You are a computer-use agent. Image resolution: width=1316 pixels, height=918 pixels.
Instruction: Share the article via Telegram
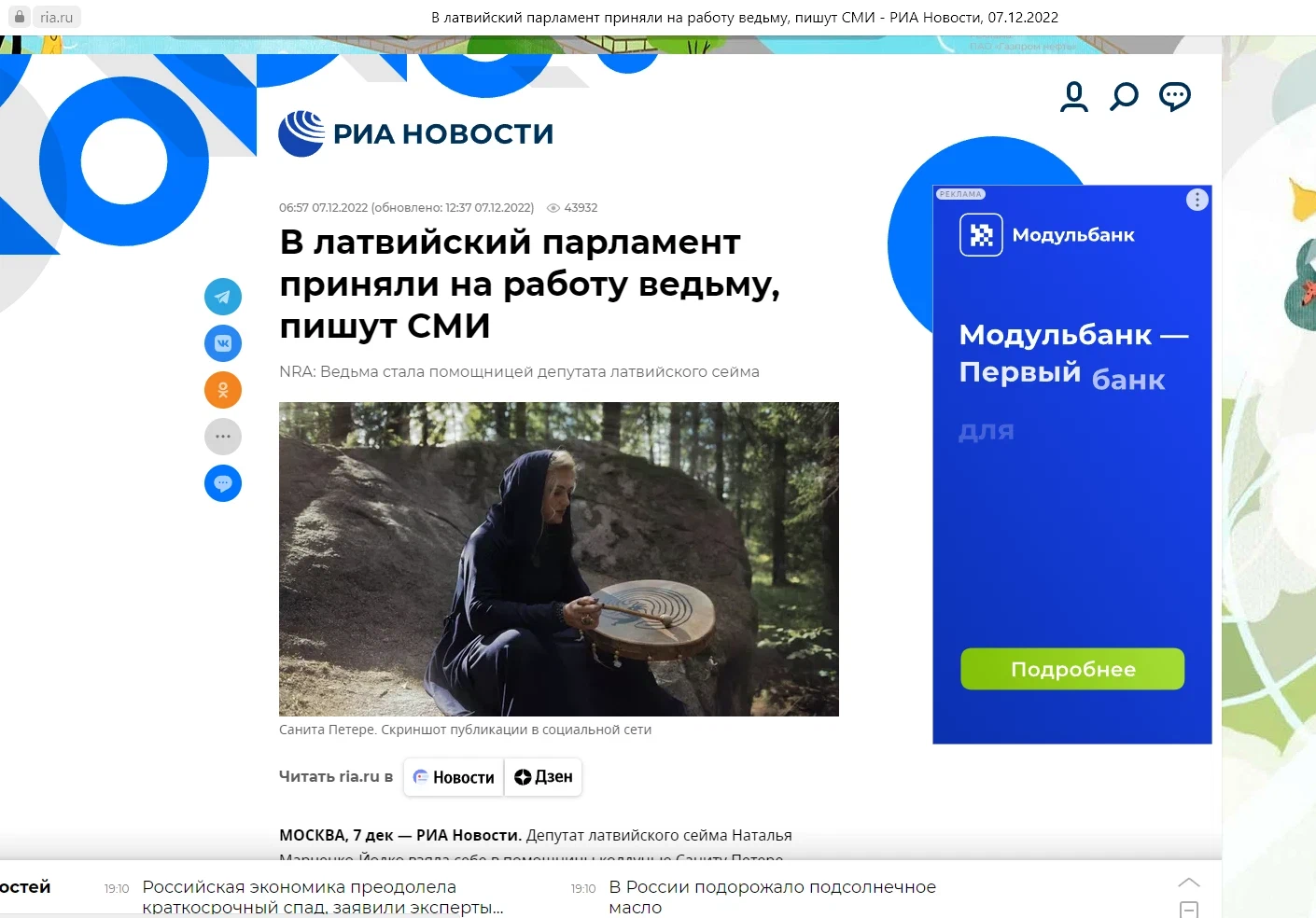223,297
